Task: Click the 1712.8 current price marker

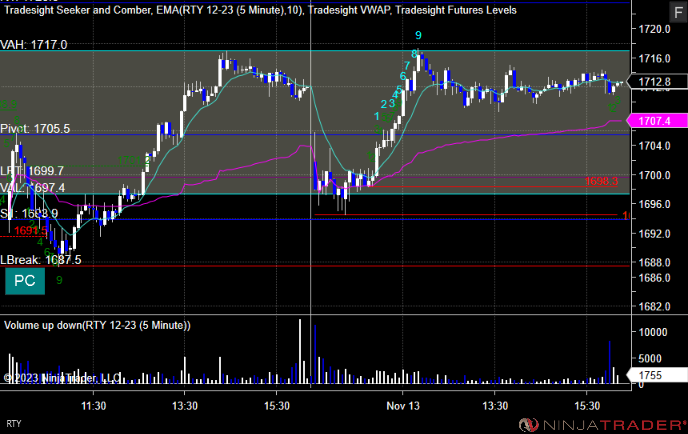Action: [x=657, y=82]
